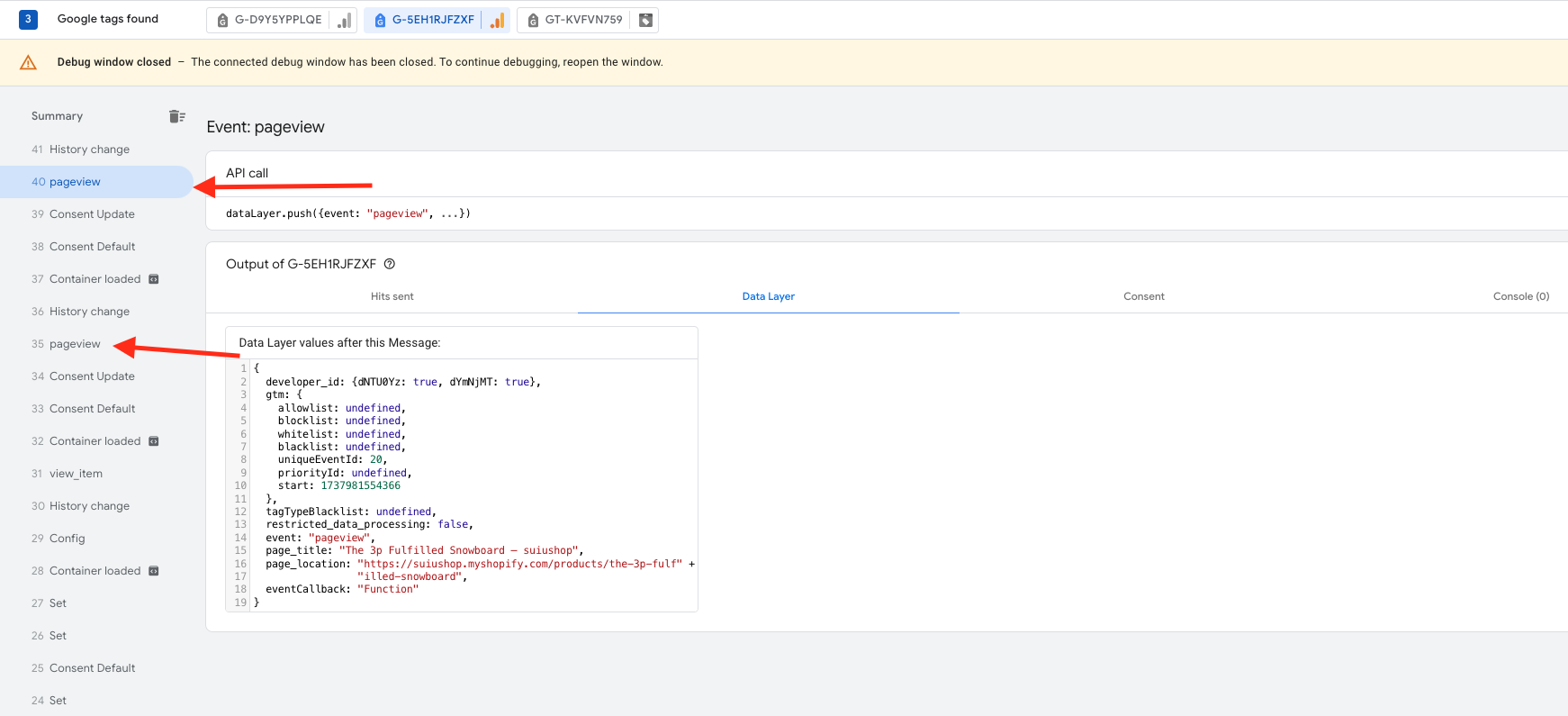The width and height of the screenshot is (1568, 716).
Task: Click the Data Layer values after this Message header
Action: [339, 343]
